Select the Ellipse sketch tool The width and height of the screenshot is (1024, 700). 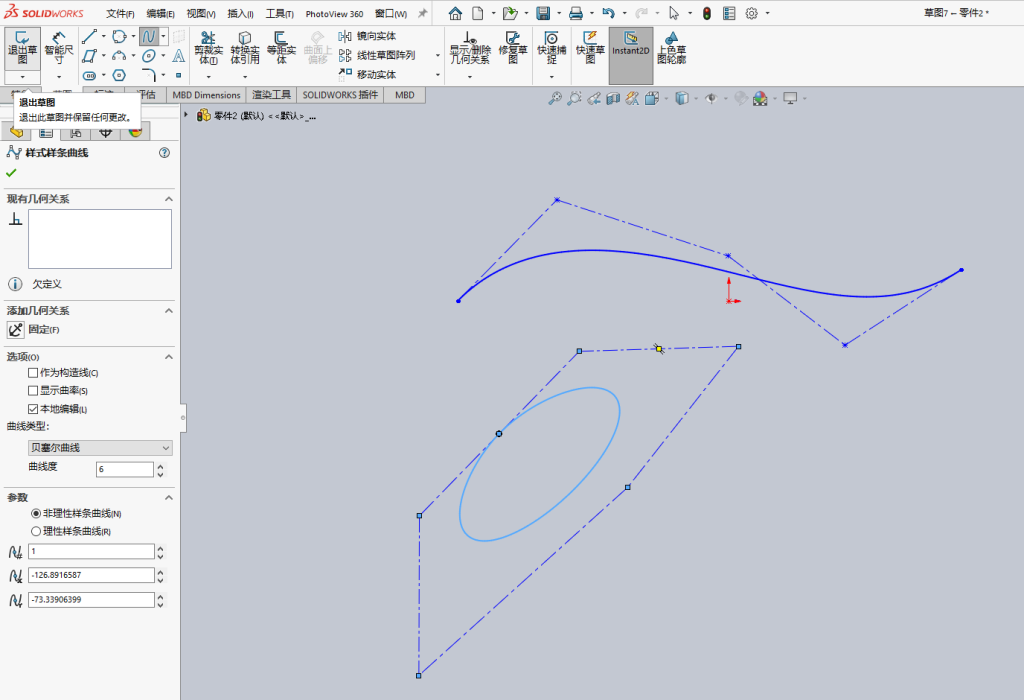(149, 56)
